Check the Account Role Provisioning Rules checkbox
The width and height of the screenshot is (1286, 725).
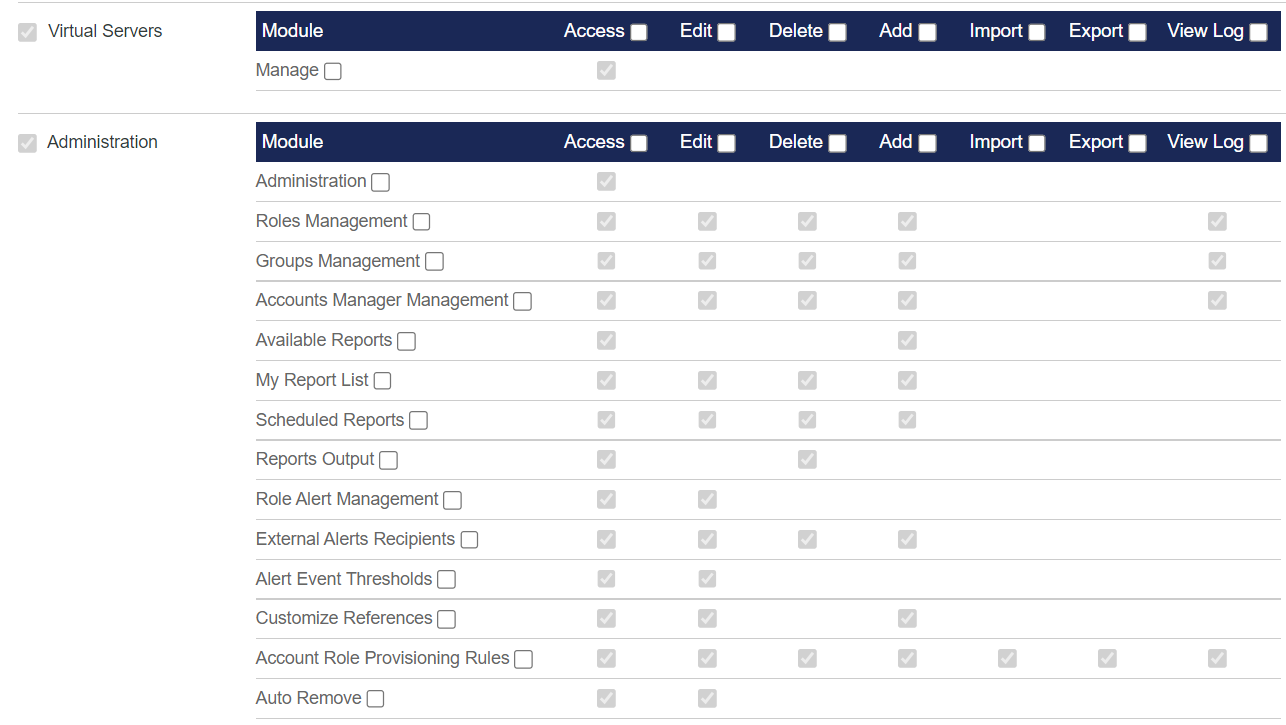(x=523, y=659)
